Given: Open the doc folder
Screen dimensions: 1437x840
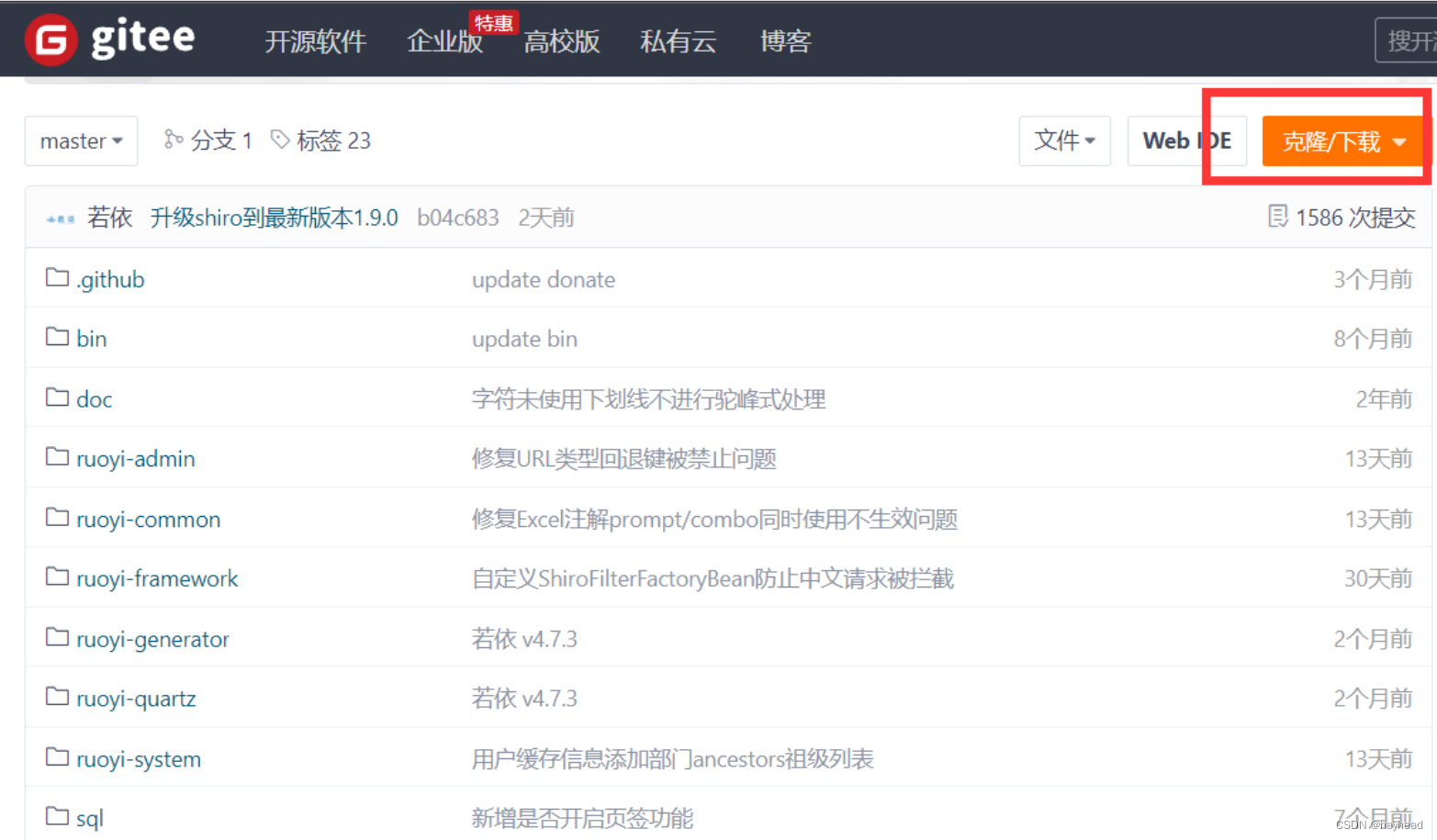Looking at the screenshot, I should (x=94, y=399).
